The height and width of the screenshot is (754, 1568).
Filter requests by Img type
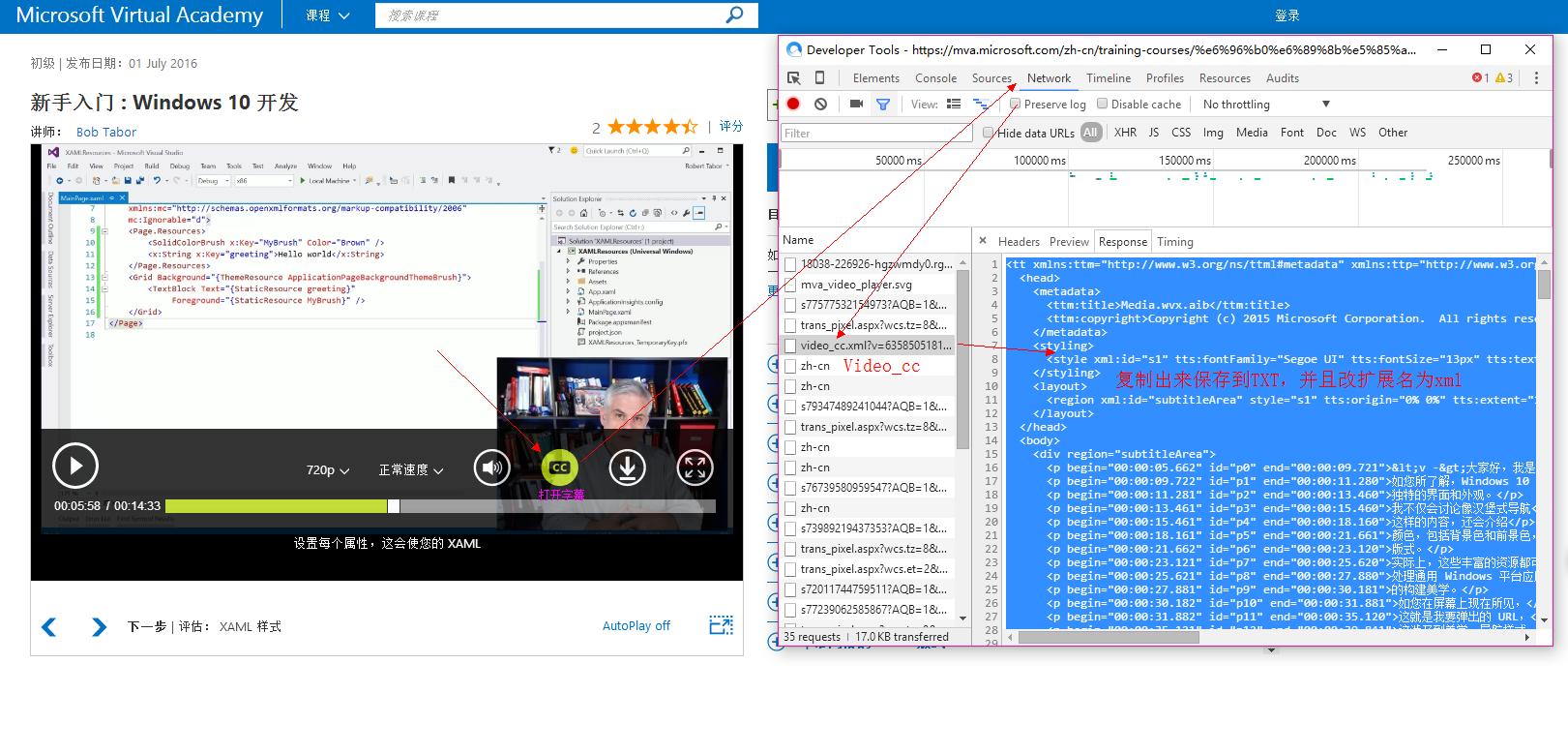click(x=1213, y=133)
